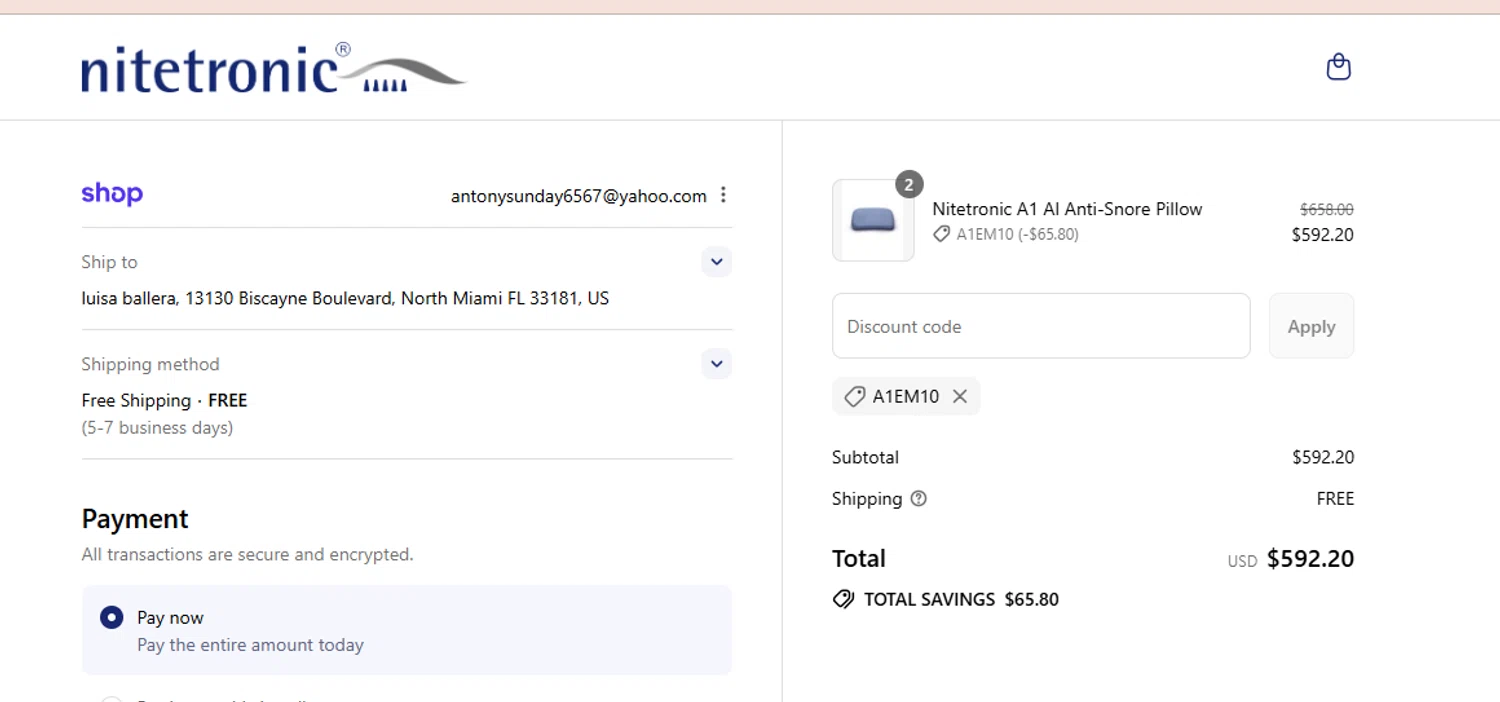Screen dimensions: 1500x702
Task: Click the email antonysunday6567@yahoo.com
Action: point(579,196)
